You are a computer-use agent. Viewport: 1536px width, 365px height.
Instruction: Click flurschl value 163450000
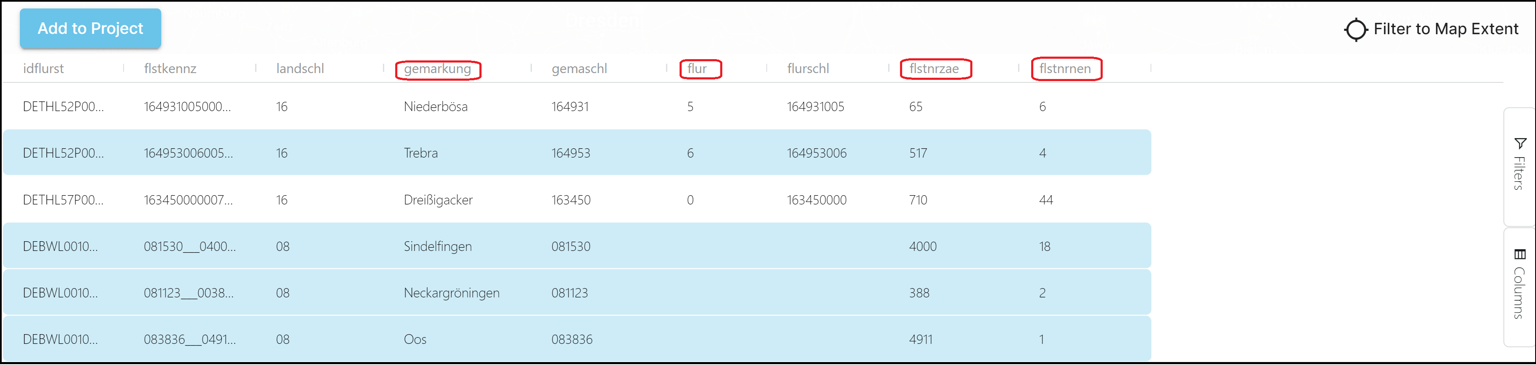click(817, 200)
